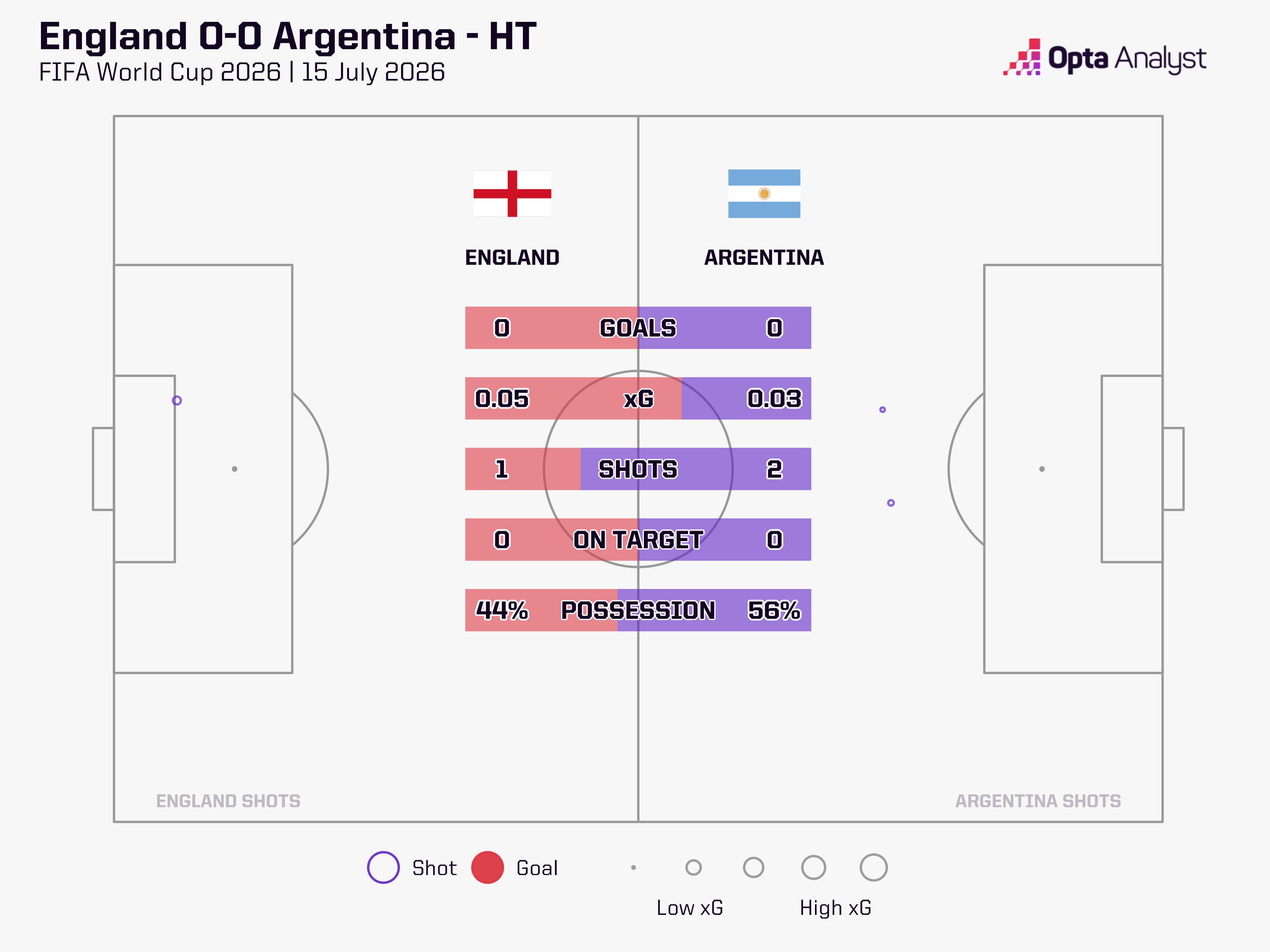Click the Argentina flag icon
Screen dimensions: 1270x952
click(x=764, y=193)
